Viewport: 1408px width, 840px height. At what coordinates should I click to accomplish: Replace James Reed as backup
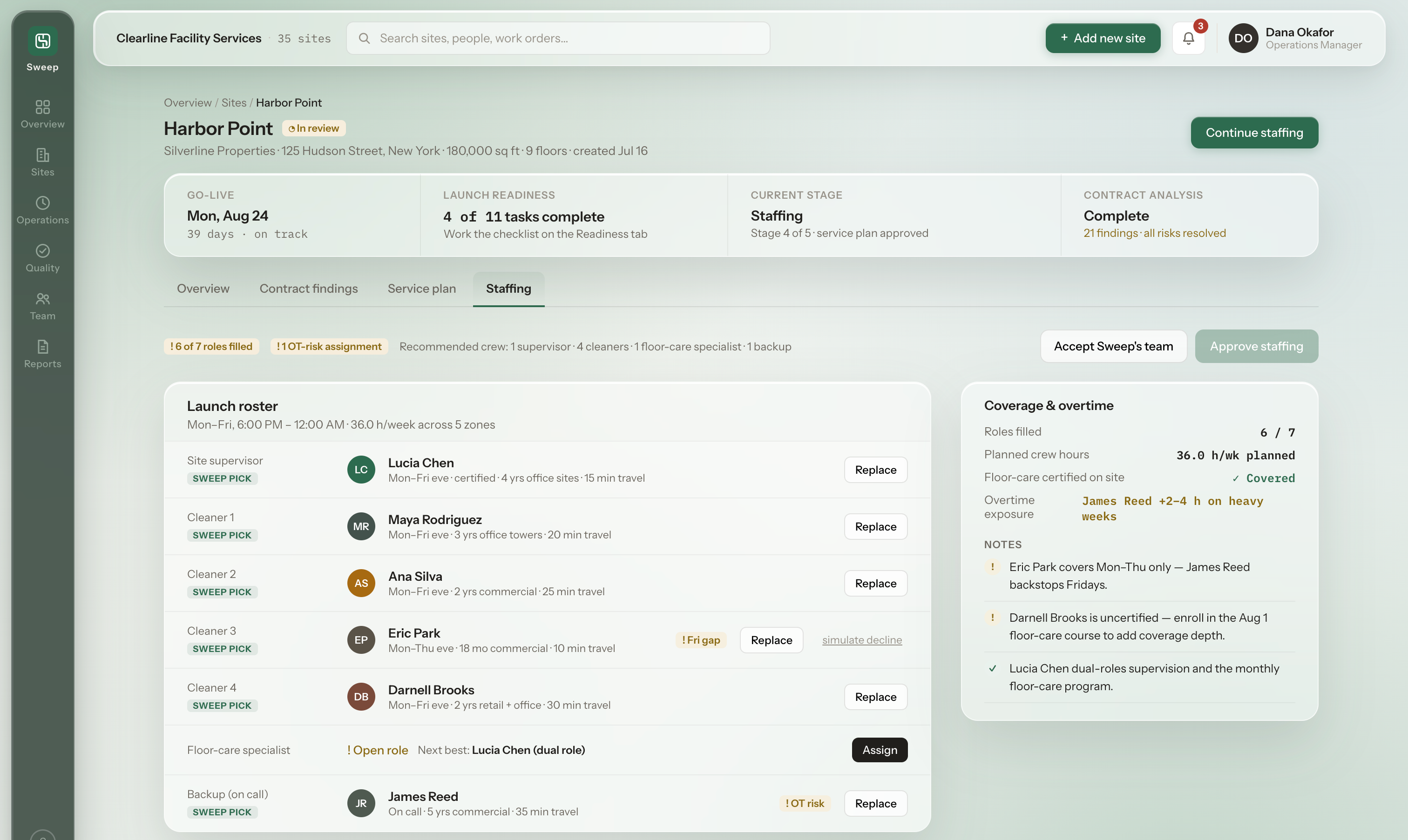click(x=875, y=803)
